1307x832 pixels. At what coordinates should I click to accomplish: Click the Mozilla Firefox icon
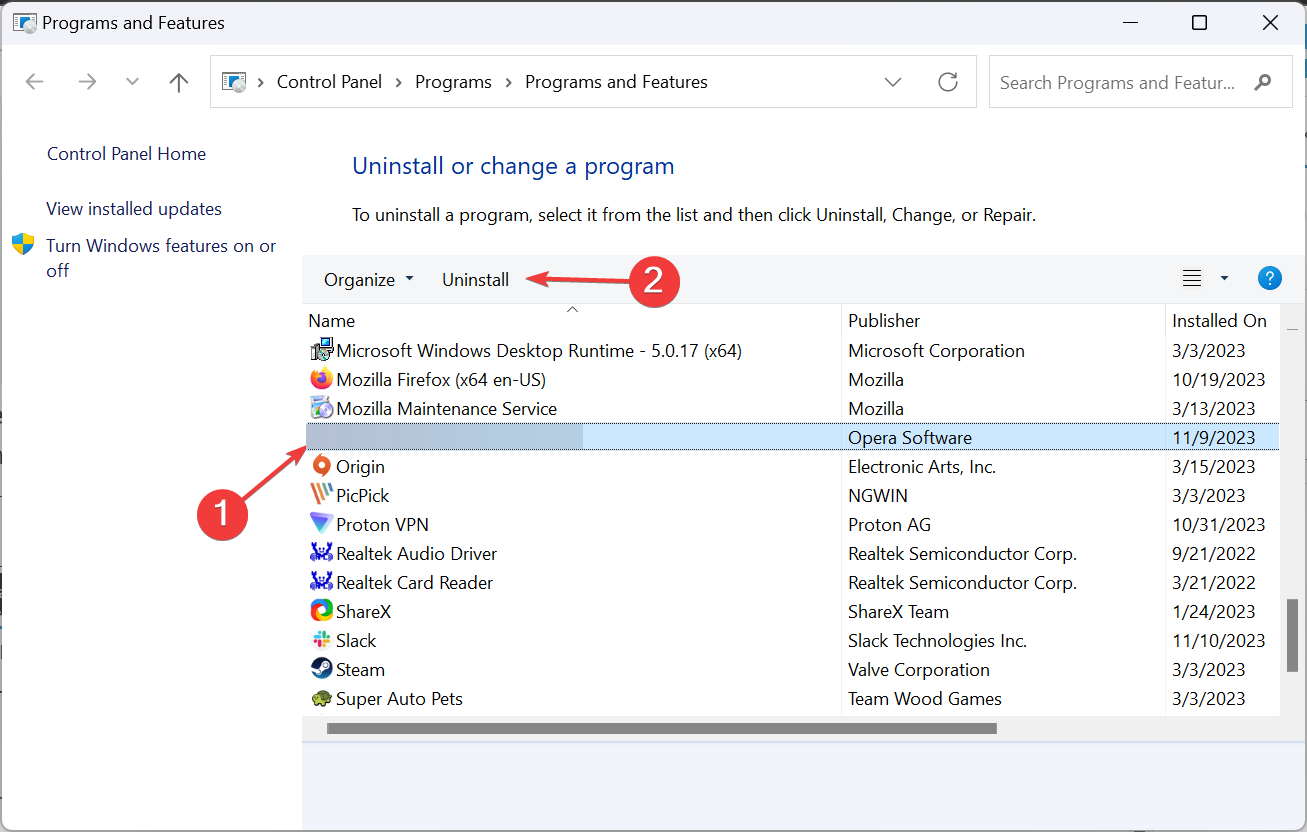[x=321, y=379]
